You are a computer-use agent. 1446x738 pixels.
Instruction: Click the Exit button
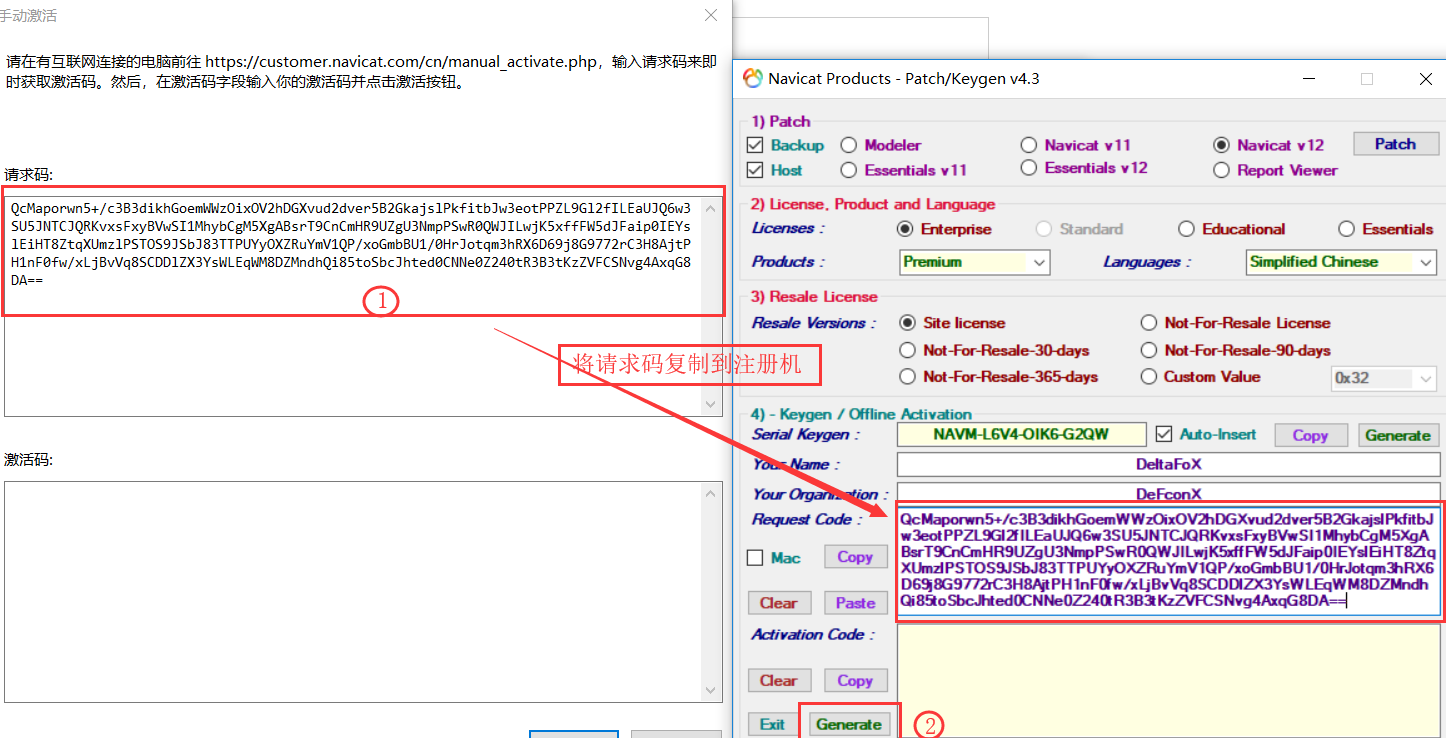tap(772, 724)
